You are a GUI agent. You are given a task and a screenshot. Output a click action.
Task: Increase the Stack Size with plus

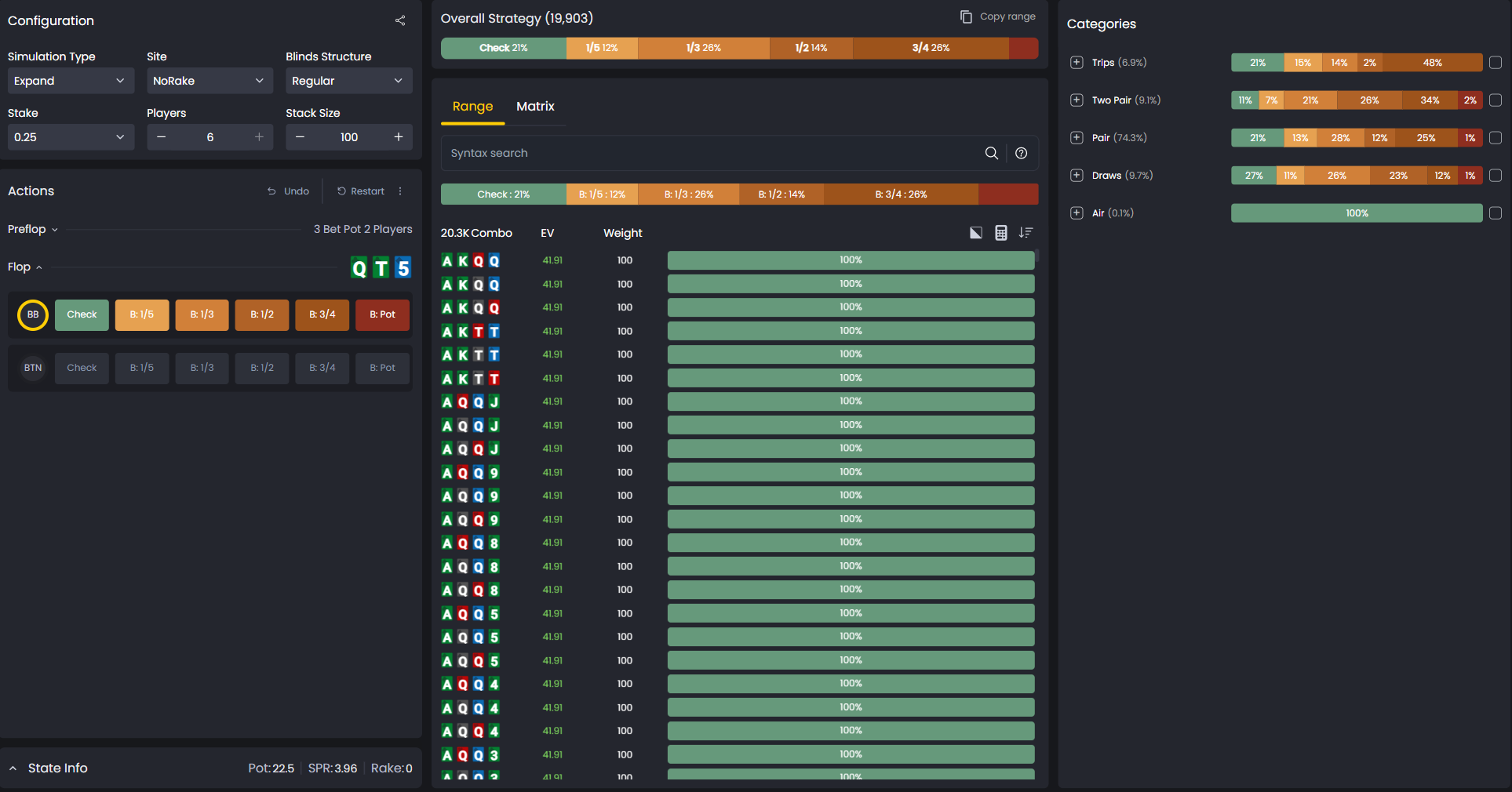point(399,137)
